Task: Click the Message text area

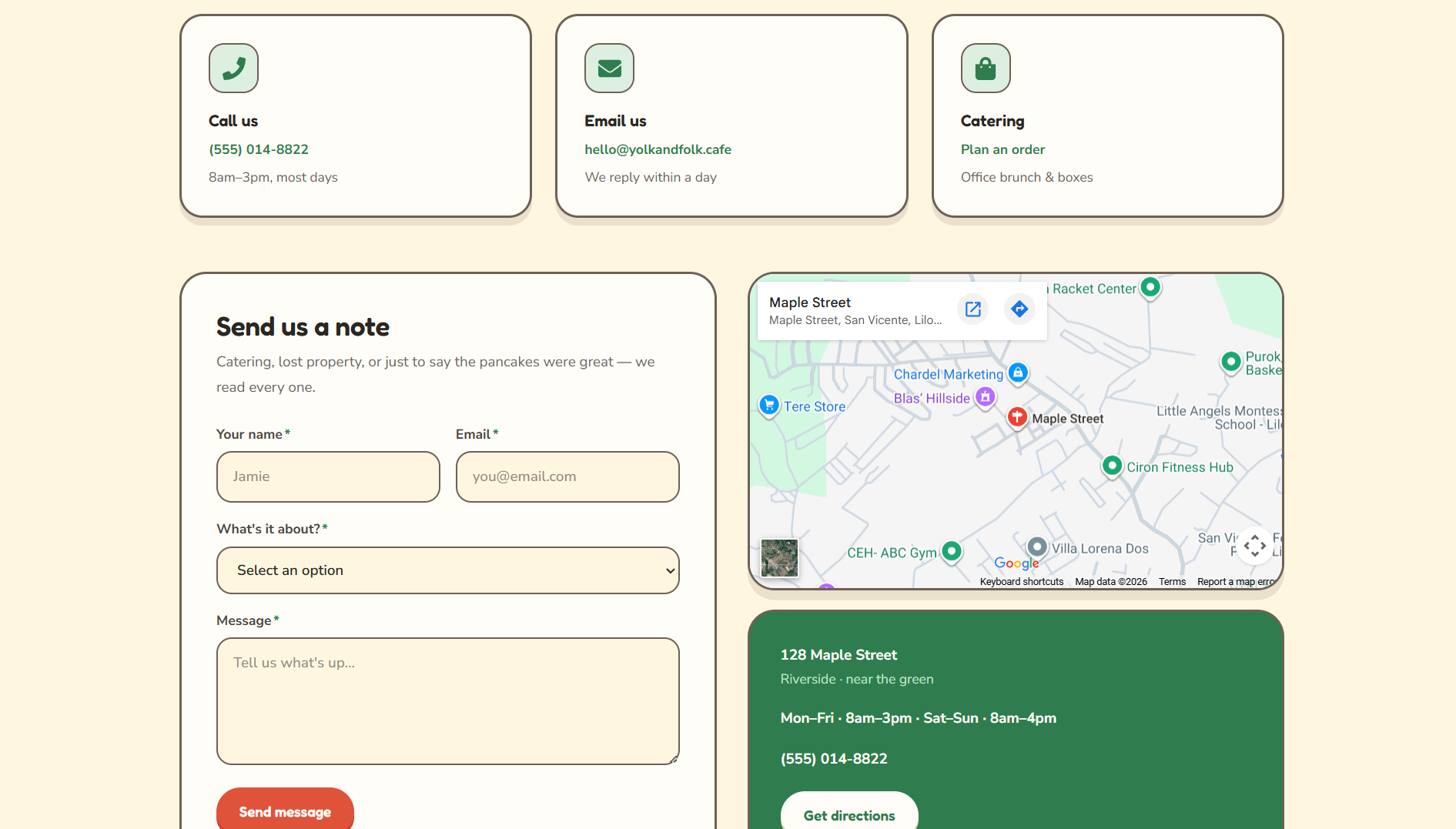Action: (x=448, y=701)
